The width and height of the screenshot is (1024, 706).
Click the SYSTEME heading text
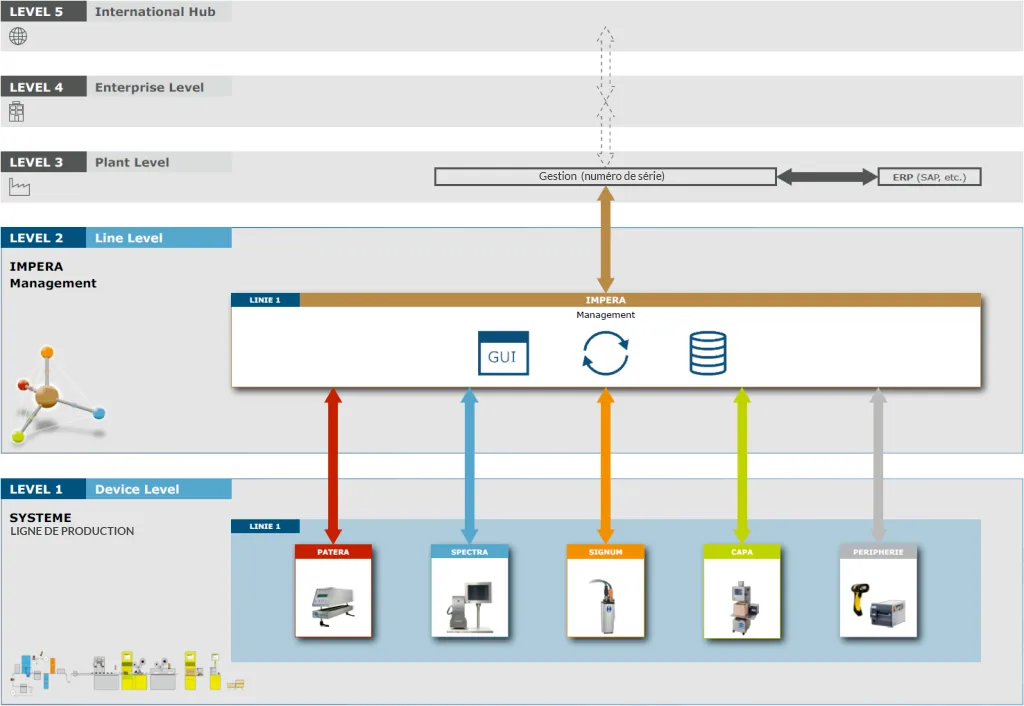pyautogui.click(x=40, y=517)
